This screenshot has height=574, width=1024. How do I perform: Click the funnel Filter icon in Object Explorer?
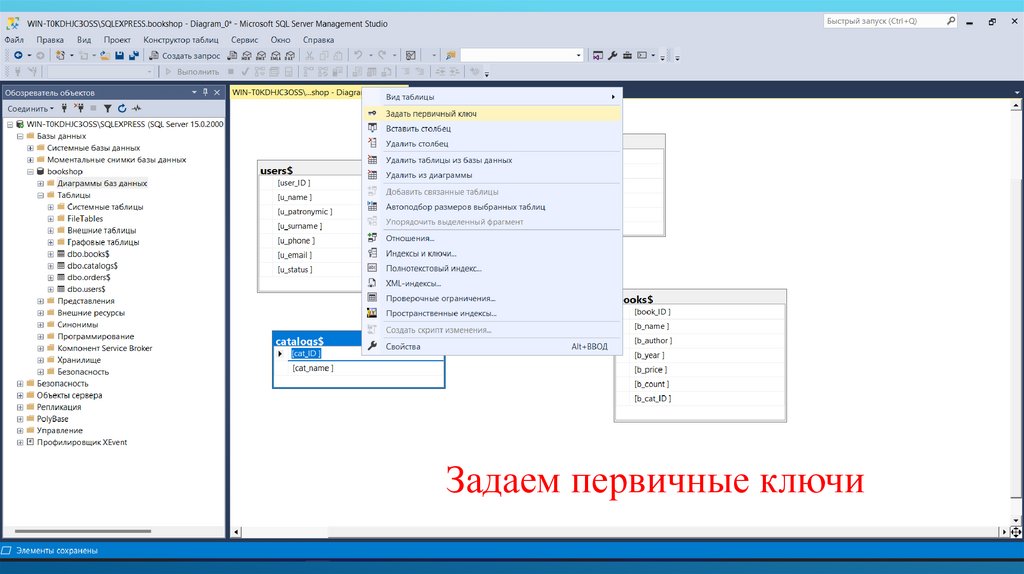pyautogui.click(x=107, y=108)
